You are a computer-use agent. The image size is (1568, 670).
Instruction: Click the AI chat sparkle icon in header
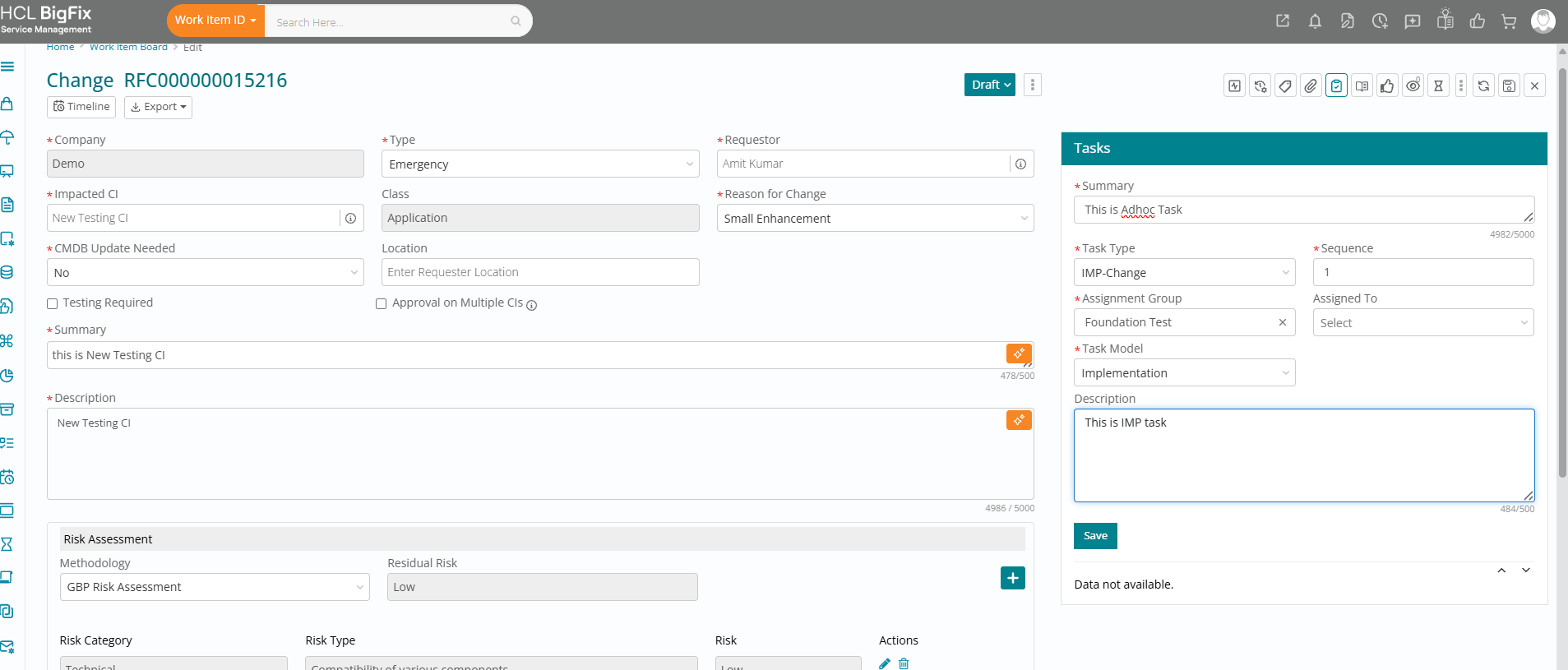(1412, 21)
